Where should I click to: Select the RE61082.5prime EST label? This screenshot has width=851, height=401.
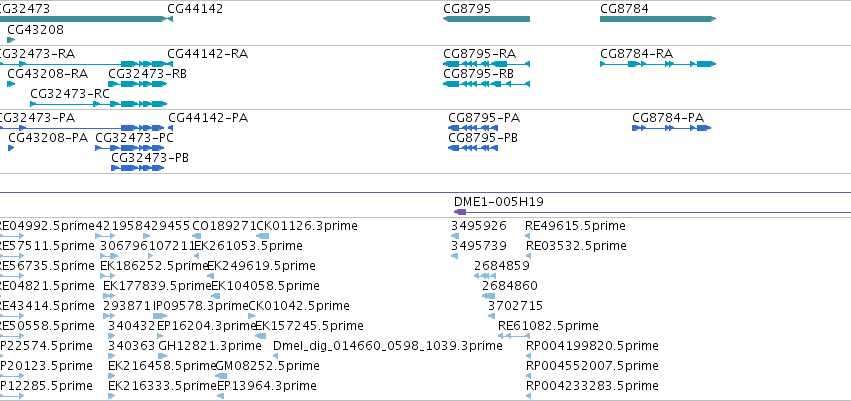pyautogui.click(x=548, y=326)
